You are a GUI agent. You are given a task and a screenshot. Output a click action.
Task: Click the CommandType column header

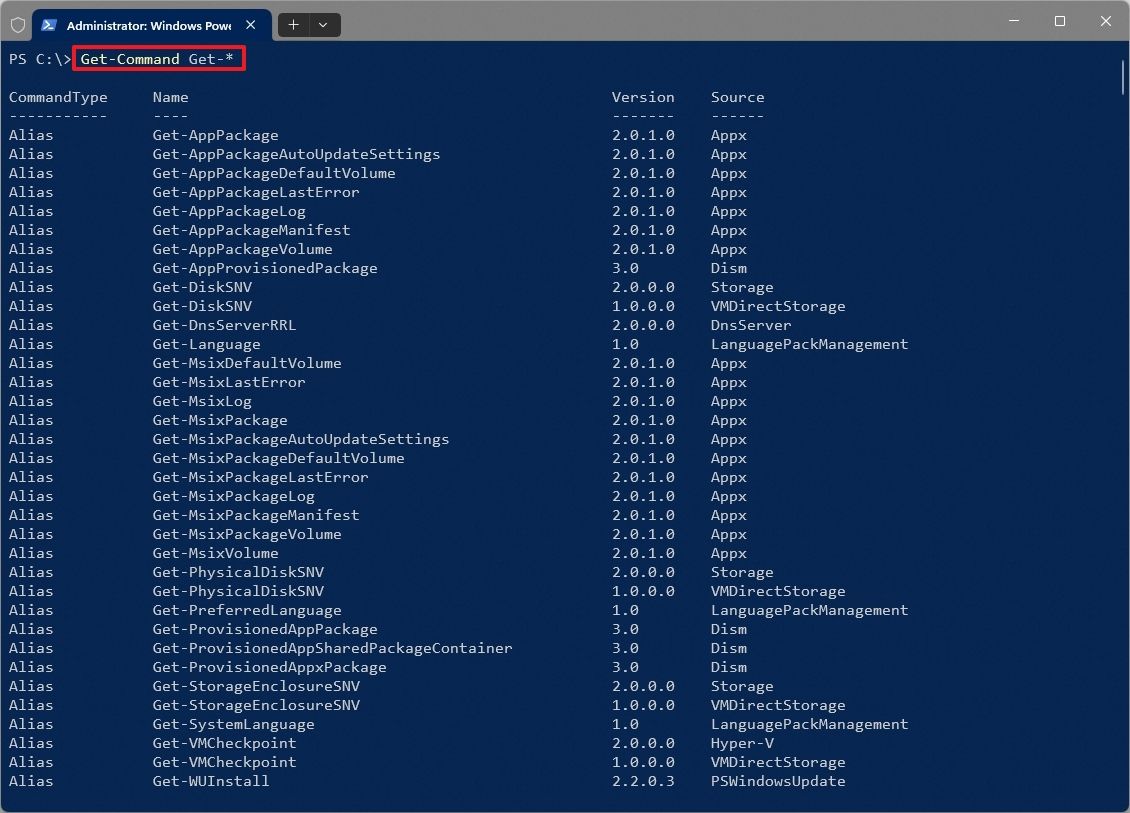(57, 97)
